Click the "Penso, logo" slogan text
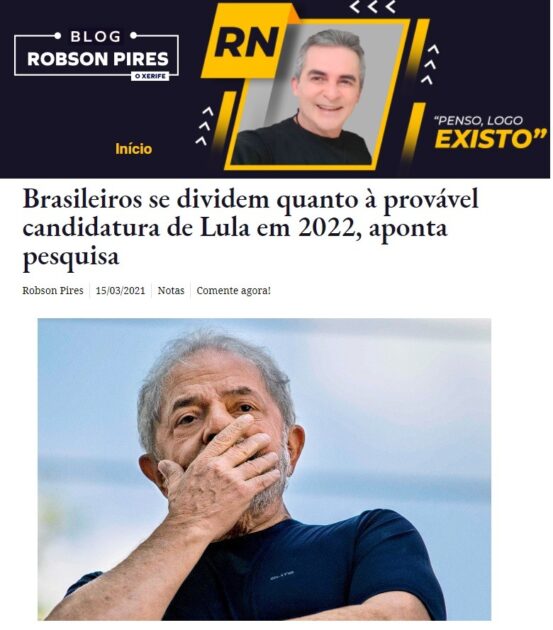 click(478, 120)
